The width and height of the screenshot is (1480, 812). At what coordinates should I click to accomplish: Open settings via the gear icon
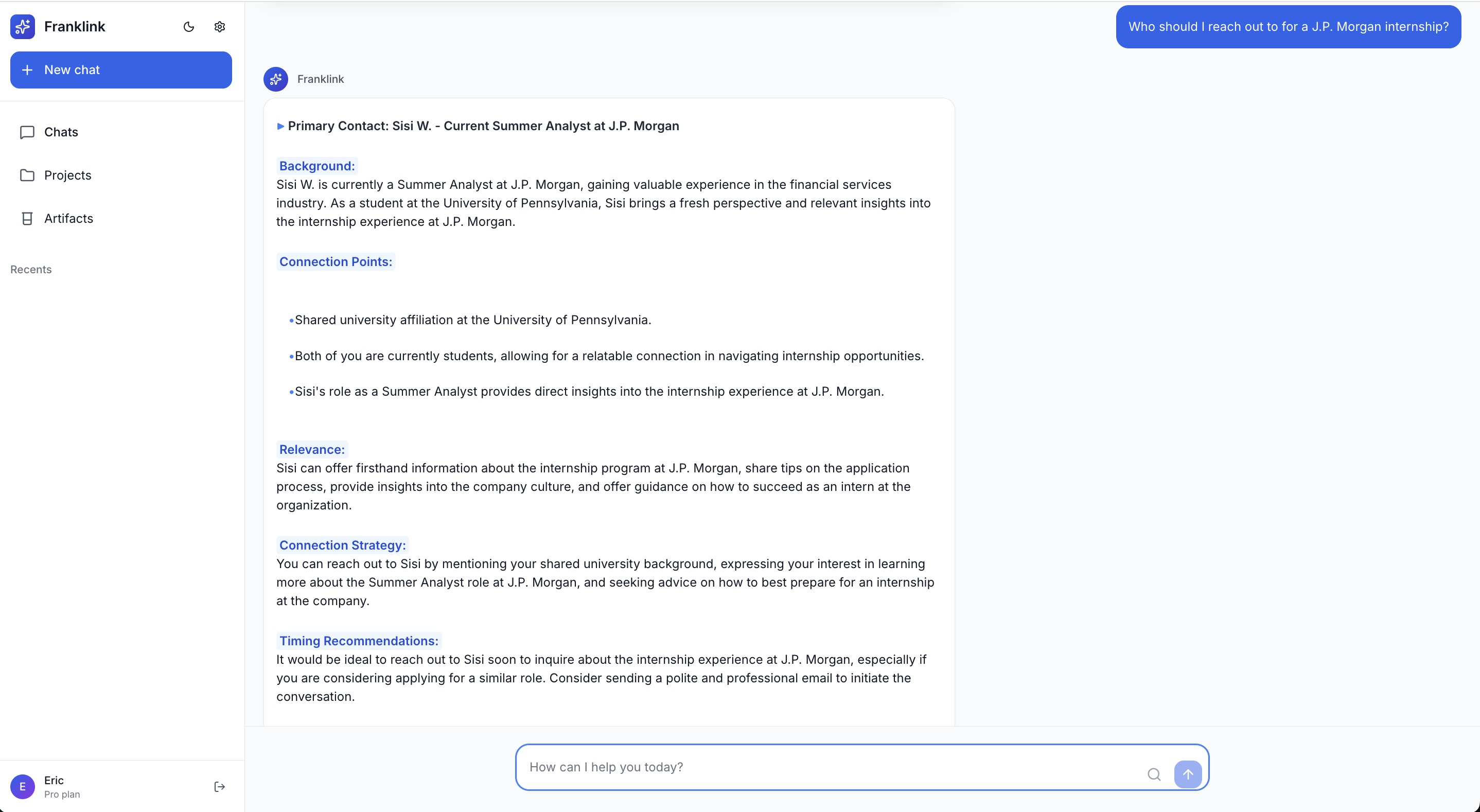coord(219,26)
